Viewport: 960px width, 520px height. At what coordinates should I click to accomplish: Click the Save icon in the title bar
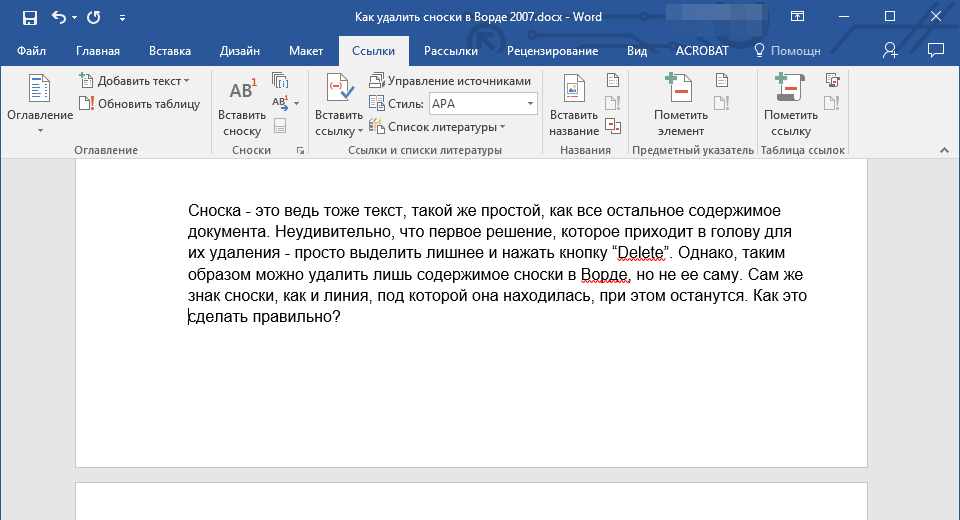pos(29,17)
